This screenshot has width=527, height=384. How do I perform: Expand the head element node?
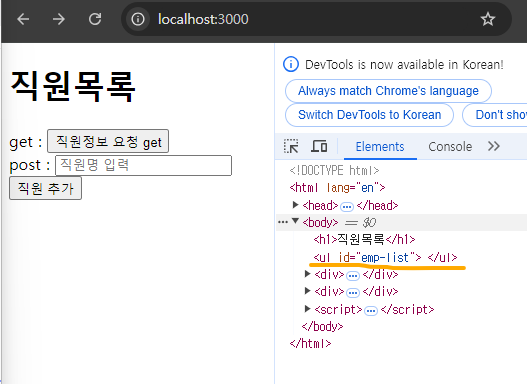click(x=295, y=205)
